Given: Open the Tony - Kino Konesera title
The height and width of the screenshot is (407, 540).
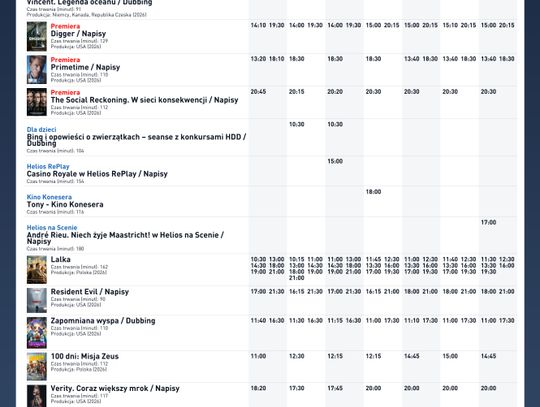Looking at the screenshot, I should tap(65, 205).
